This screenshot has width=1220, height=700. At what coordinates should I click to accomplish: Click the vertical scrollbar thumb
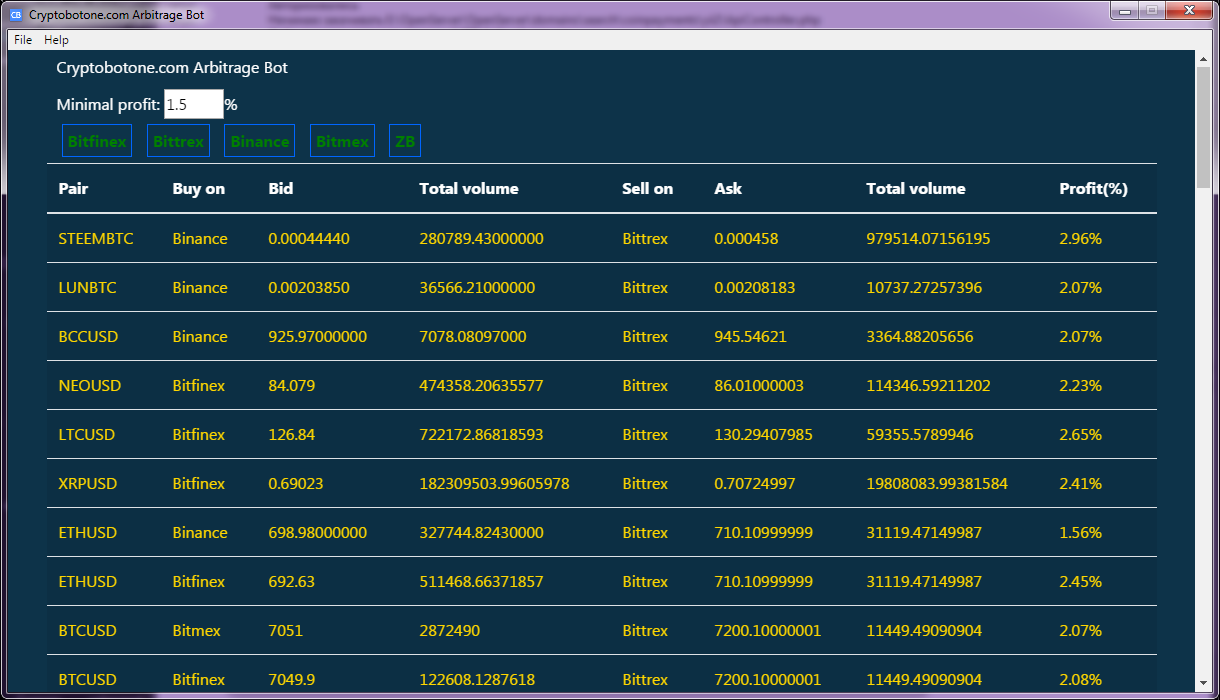coord(1203,128)
